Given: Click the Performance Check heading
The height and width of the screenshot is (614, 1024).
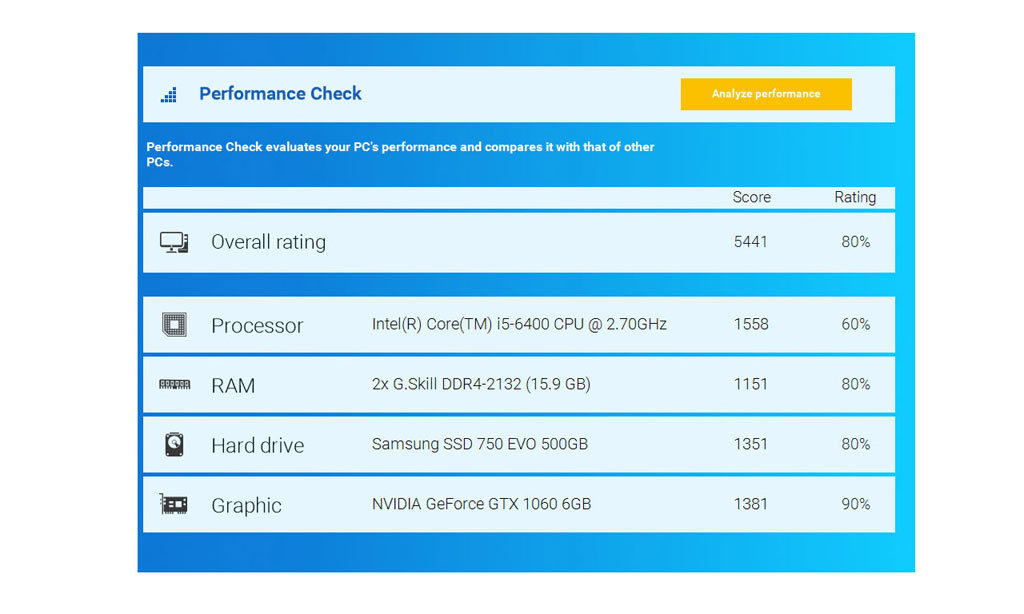Looking at the screenshot, I should tap(280, 94).
